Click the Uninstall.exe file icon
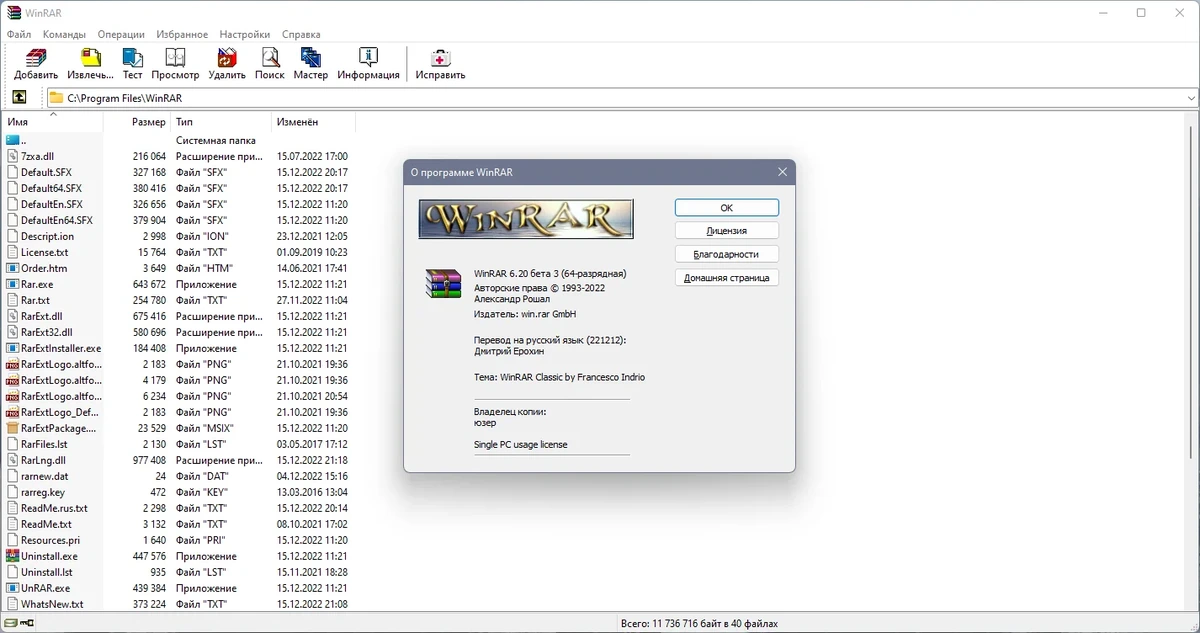 coord(13,556)
